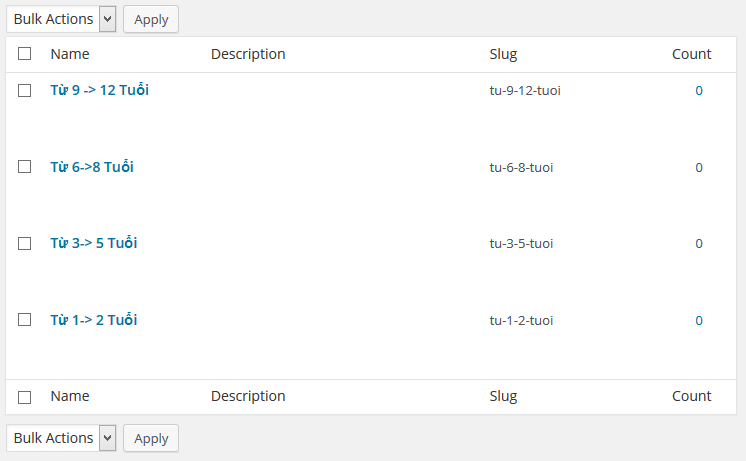Viewport: 746px width, 461px height.
Task: Check the Từ 6->8 Tuổi row checkbox
Action: tap(25, 167)
